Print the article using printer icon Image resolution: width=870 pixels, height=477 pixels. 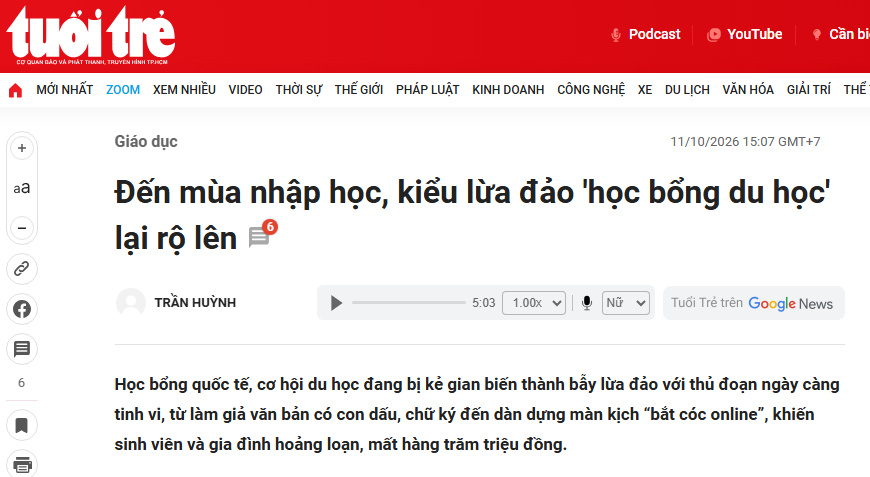point(22,464)
